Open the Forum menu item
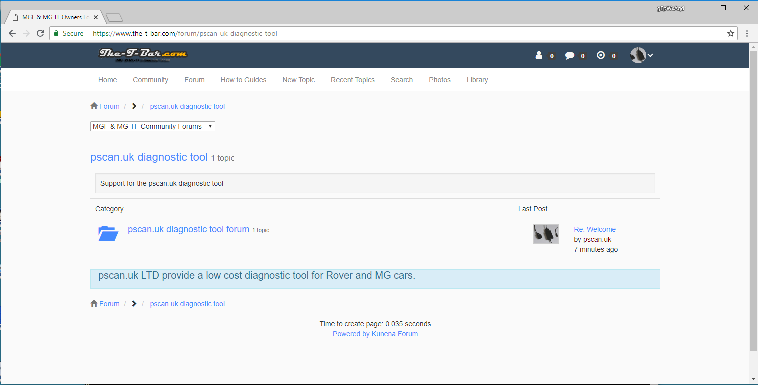758x385 pixels. [x=194, y=80]
